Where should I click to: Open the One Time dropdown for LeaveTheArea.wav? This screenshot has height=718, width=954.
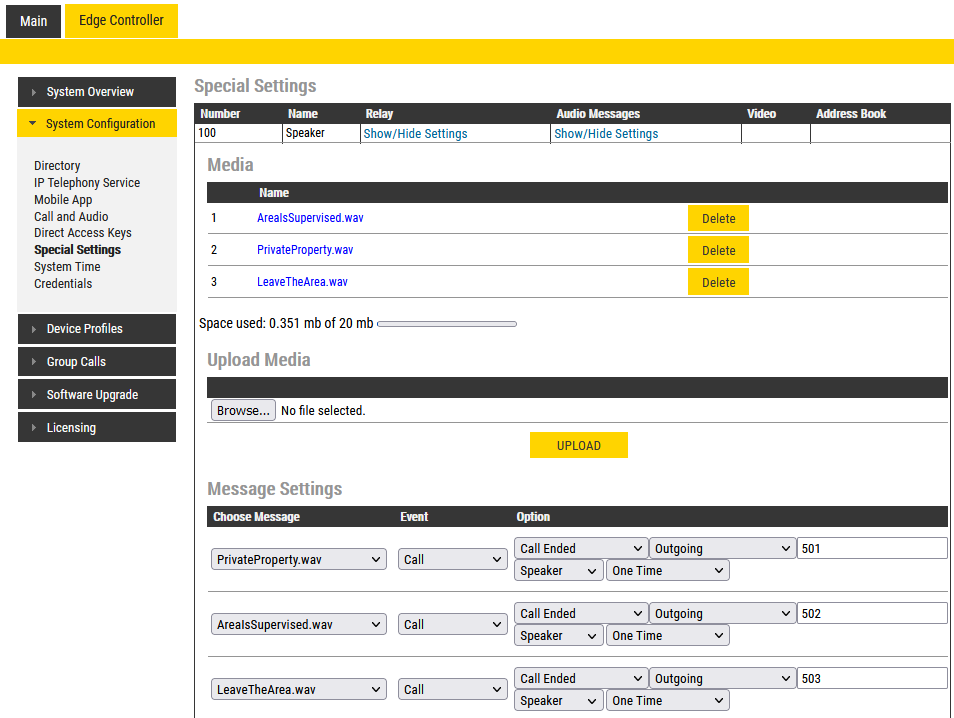click(x=667, y=701)
